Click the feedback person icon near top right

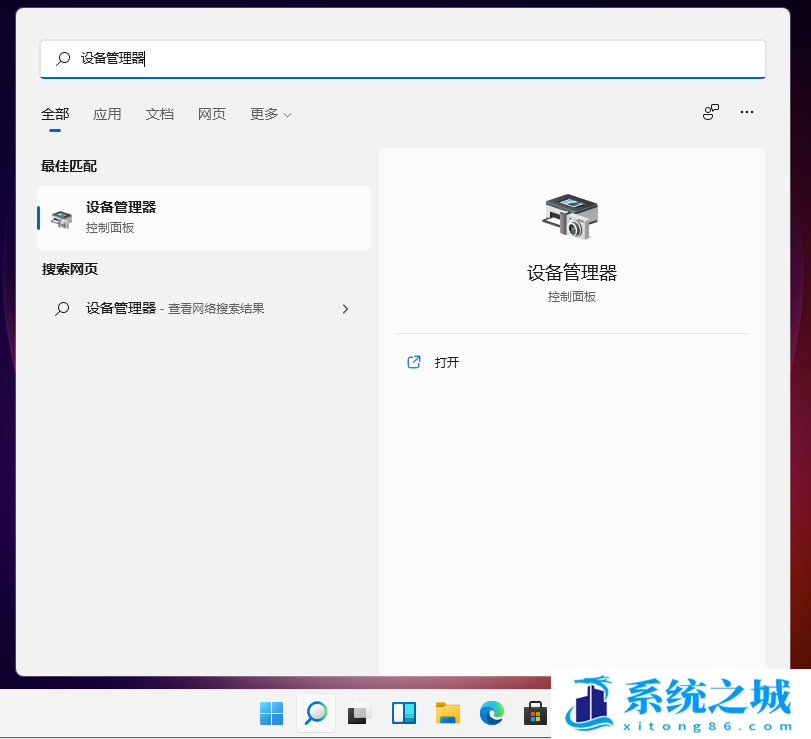click(710, 112)
